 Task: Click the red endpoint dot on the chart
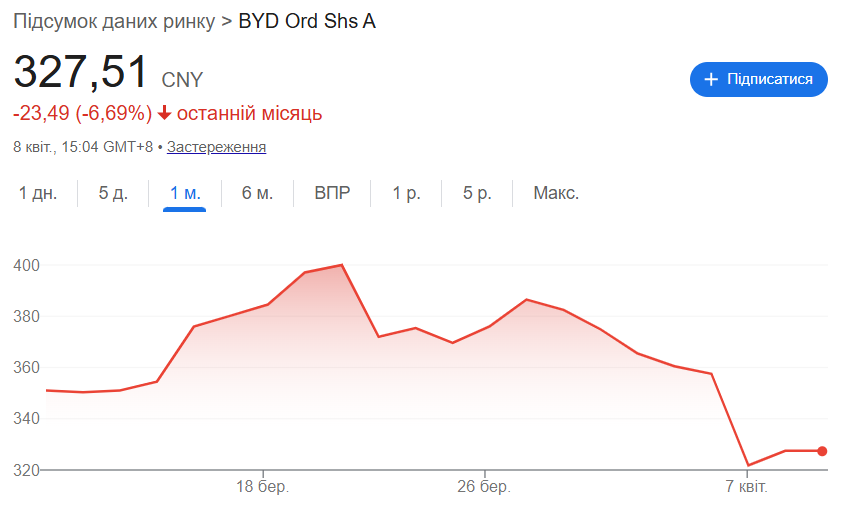(822, 451)
